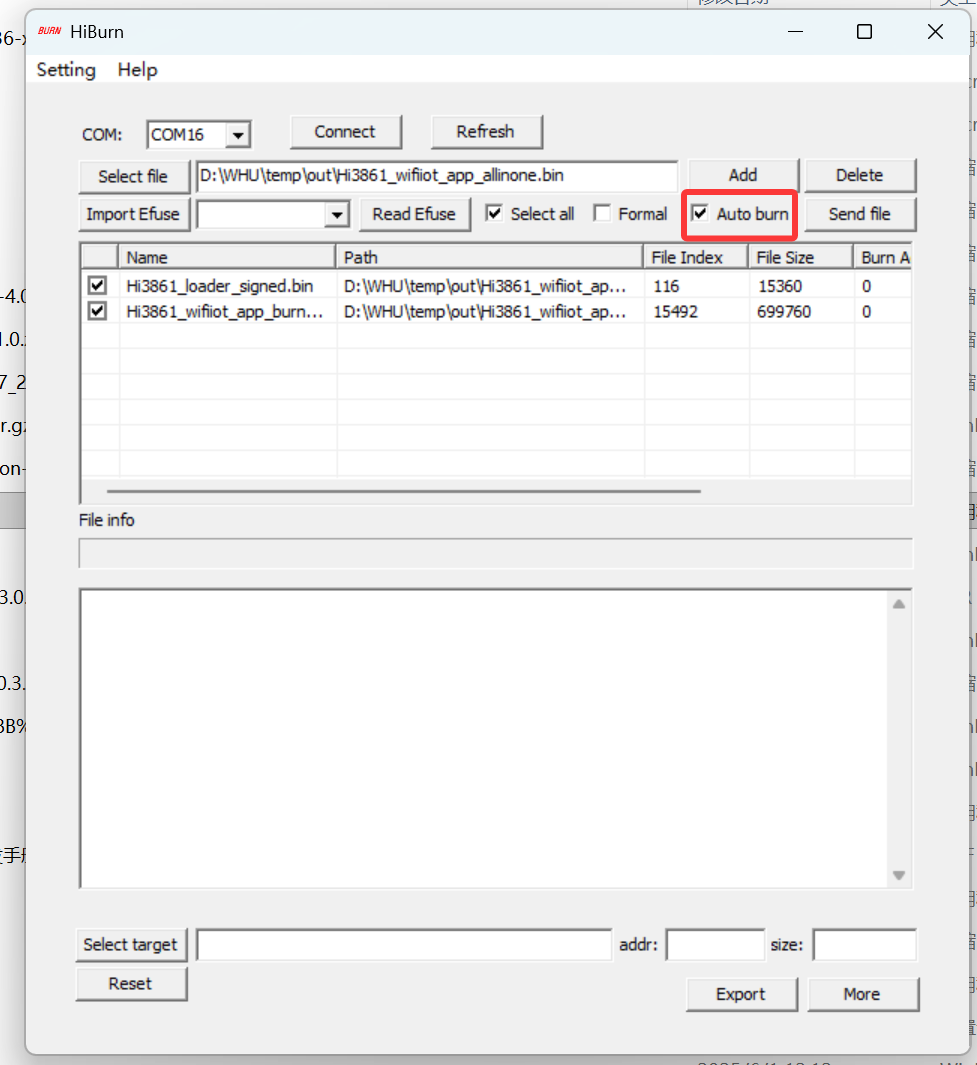Toggle the Auto burn checkbox
The width and height of the screenshot is (977, 1065).
(700, 213)
